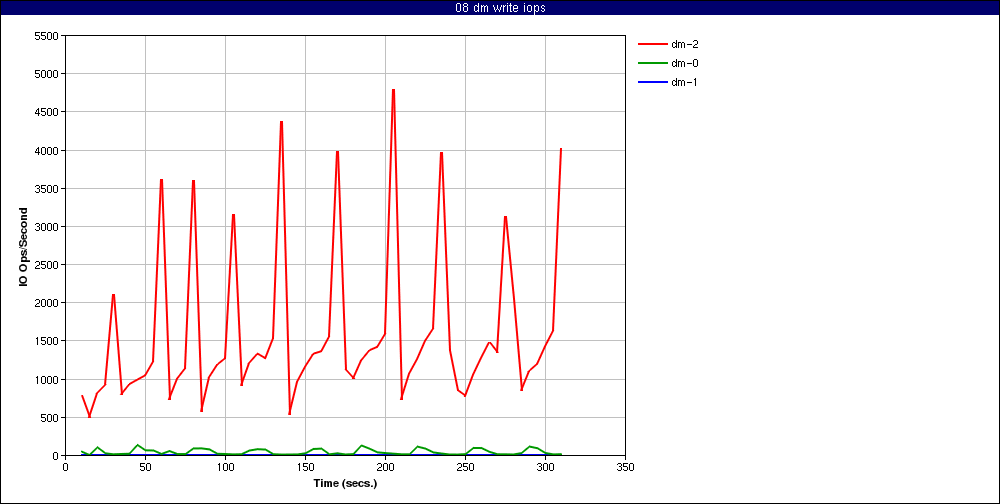Click the blue dm-1 legend line swatch
Screen dimensions: 1000x504
651,82
